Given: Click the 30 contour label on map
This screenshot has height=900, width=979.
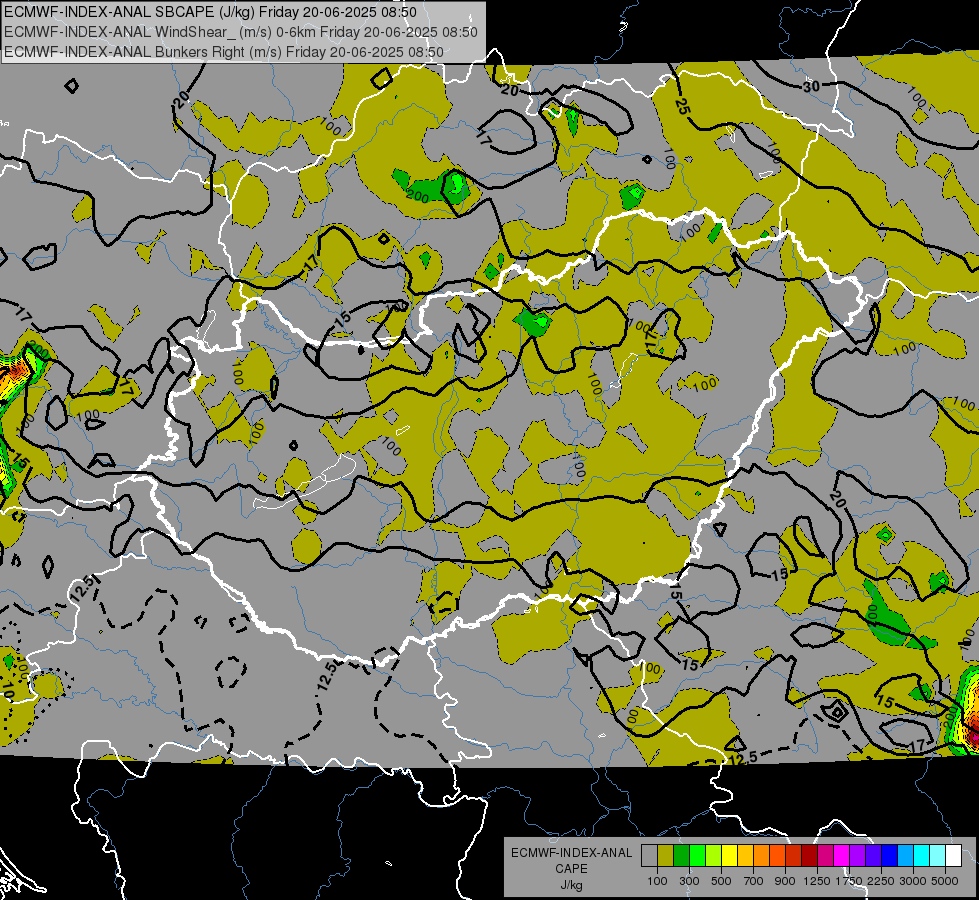Looking at the screenshot, I should [x=811, y=87].
